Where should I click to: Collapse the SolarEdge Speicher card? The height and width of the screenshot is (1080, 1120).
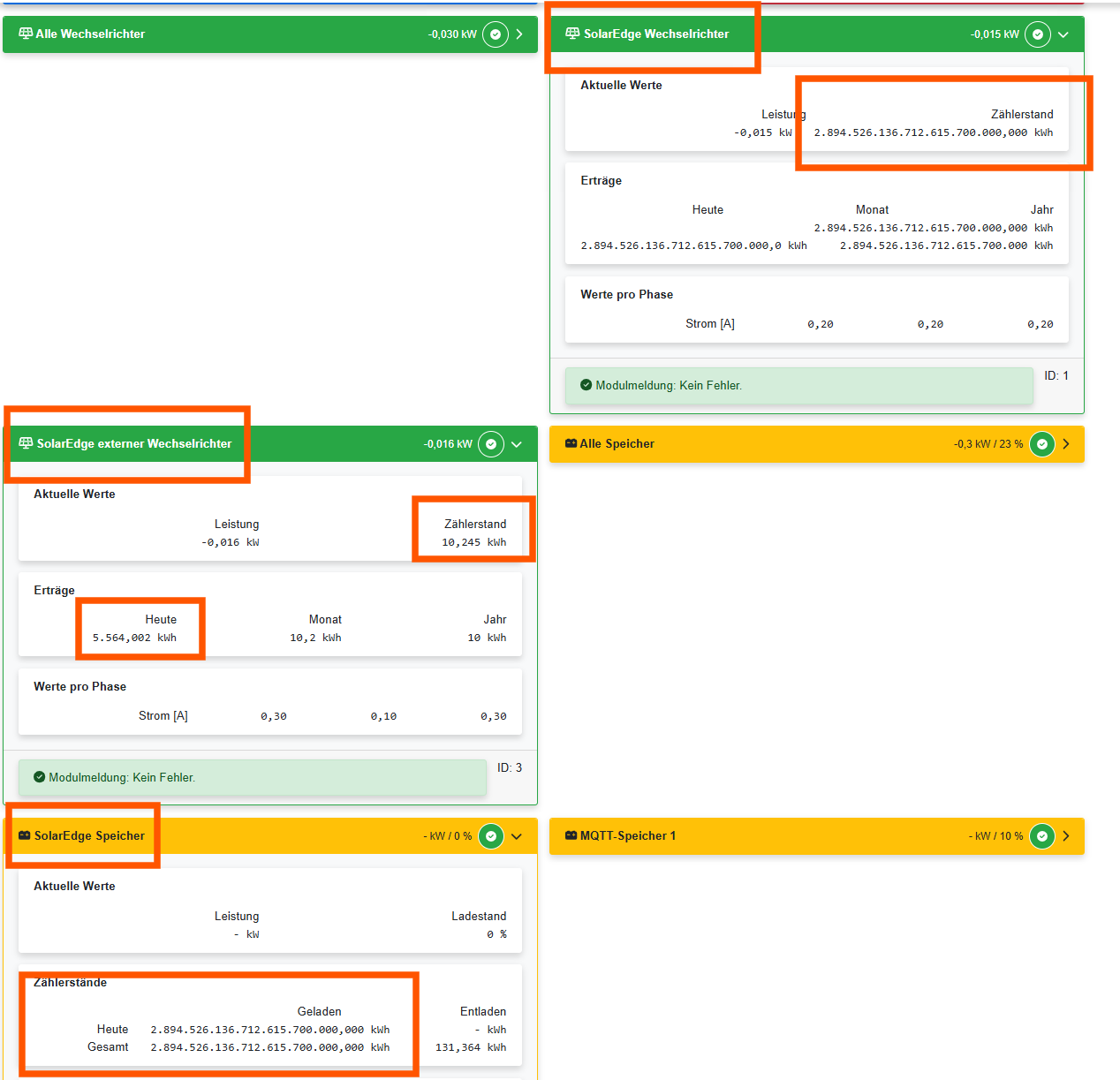[x=517, y=836]
